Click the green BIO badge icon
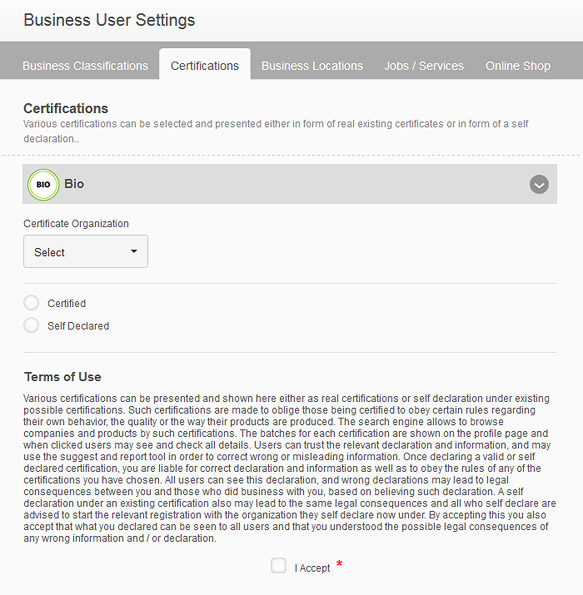Viewport: 583px width, 595px height. tap(43, 184)
